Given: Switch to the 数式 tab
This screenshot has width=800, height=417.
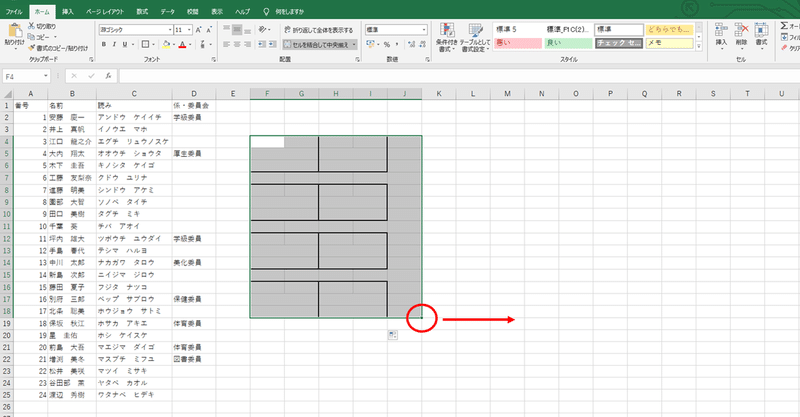Looking at the screenshot, I should click(x=142, y=11).
